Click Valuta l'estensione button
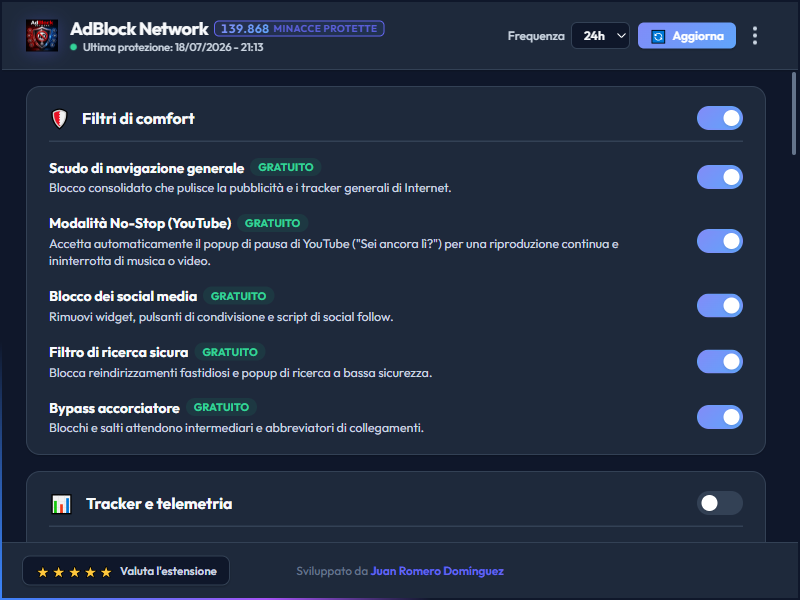 [x=126, y=571]
